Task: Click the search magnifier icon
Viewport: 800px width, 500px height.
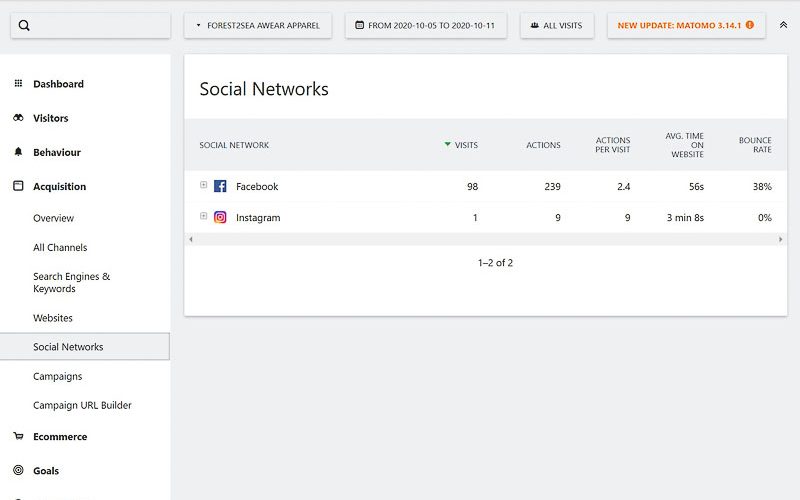Action: click(25, 26)
